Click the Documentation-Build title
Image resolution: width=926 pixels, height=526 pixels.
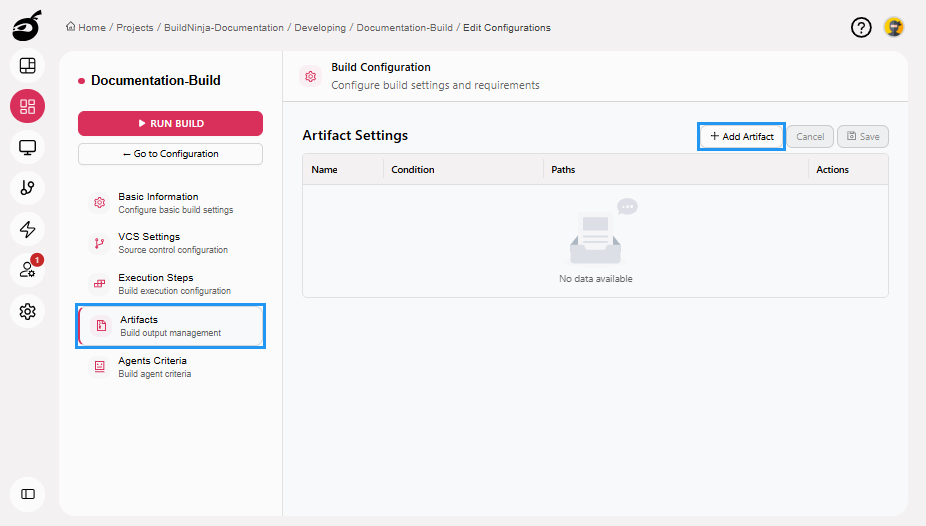tap(156, 80)
